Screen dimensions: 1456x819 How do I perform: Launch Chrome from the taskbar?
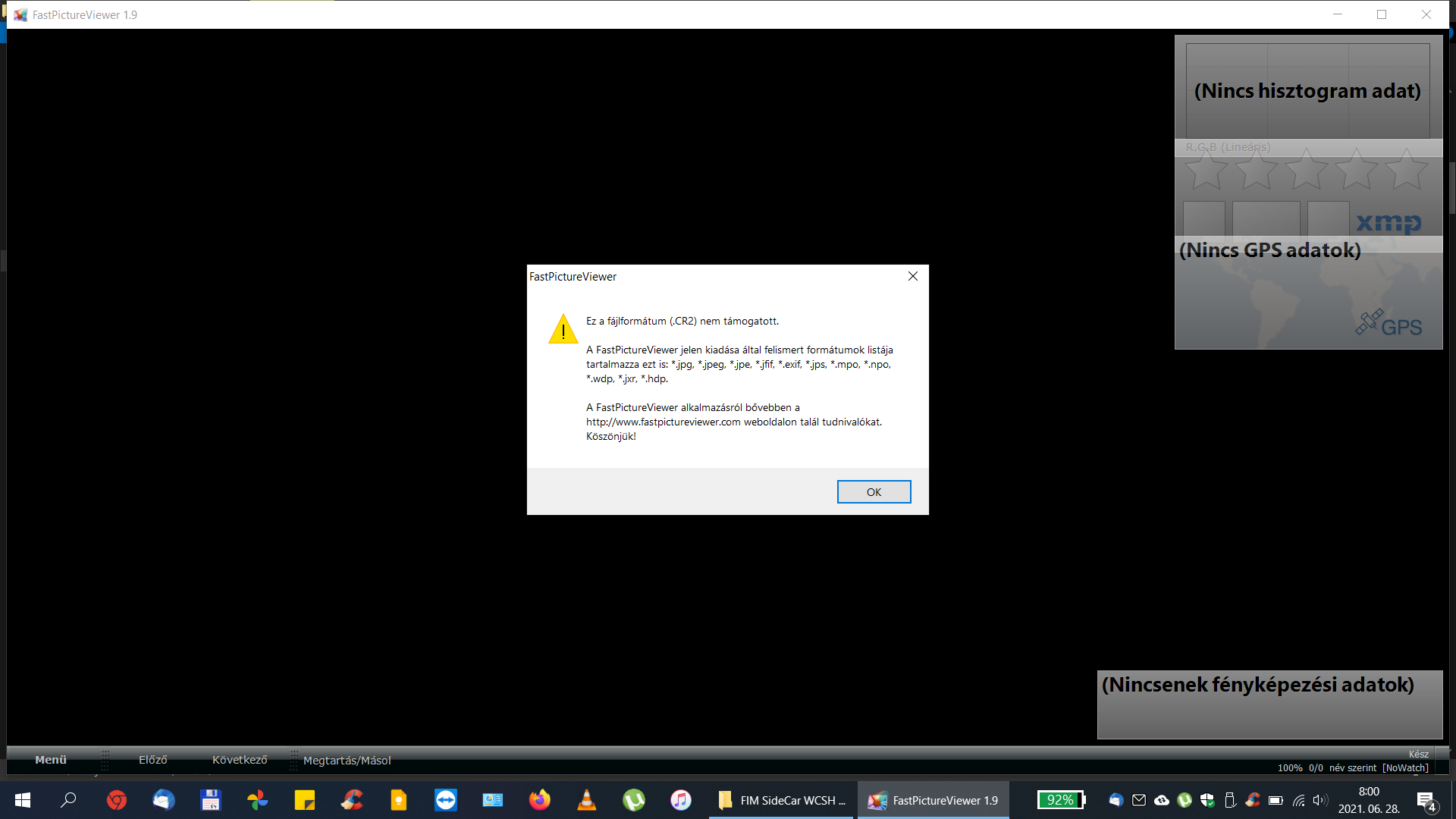pos(117,800)
